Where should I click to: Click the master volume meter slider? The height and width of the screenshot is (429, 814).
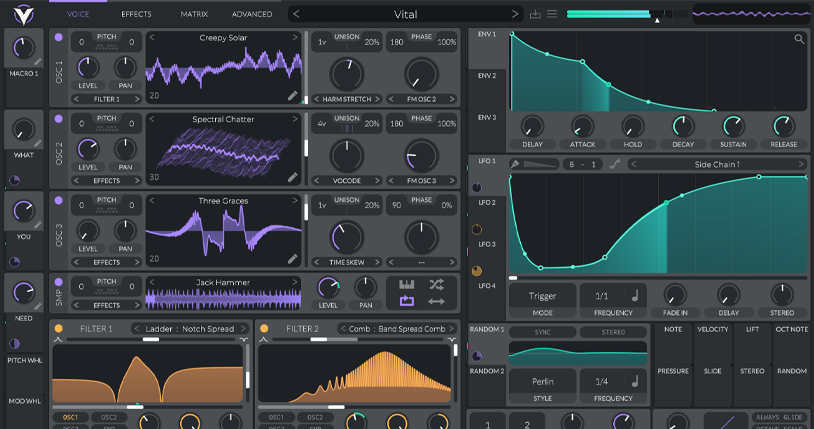pyautogui.click(x=625, y=14)
